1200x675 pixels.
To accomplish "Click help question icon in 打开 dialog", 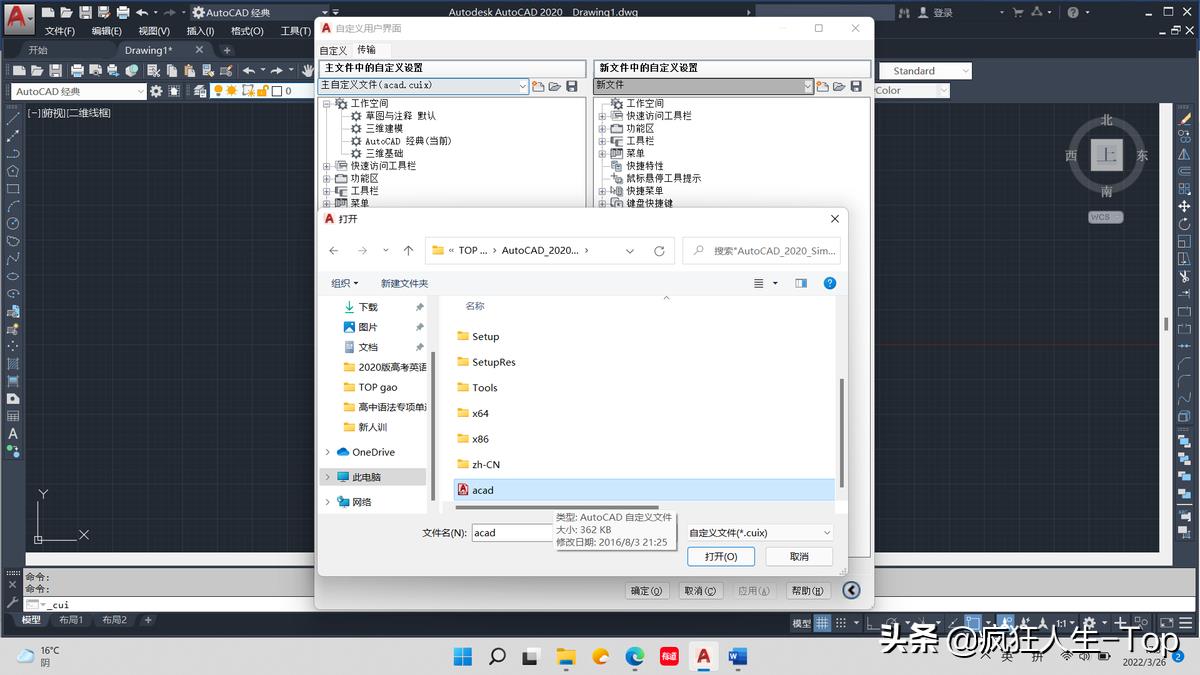I will coord(829,283).
